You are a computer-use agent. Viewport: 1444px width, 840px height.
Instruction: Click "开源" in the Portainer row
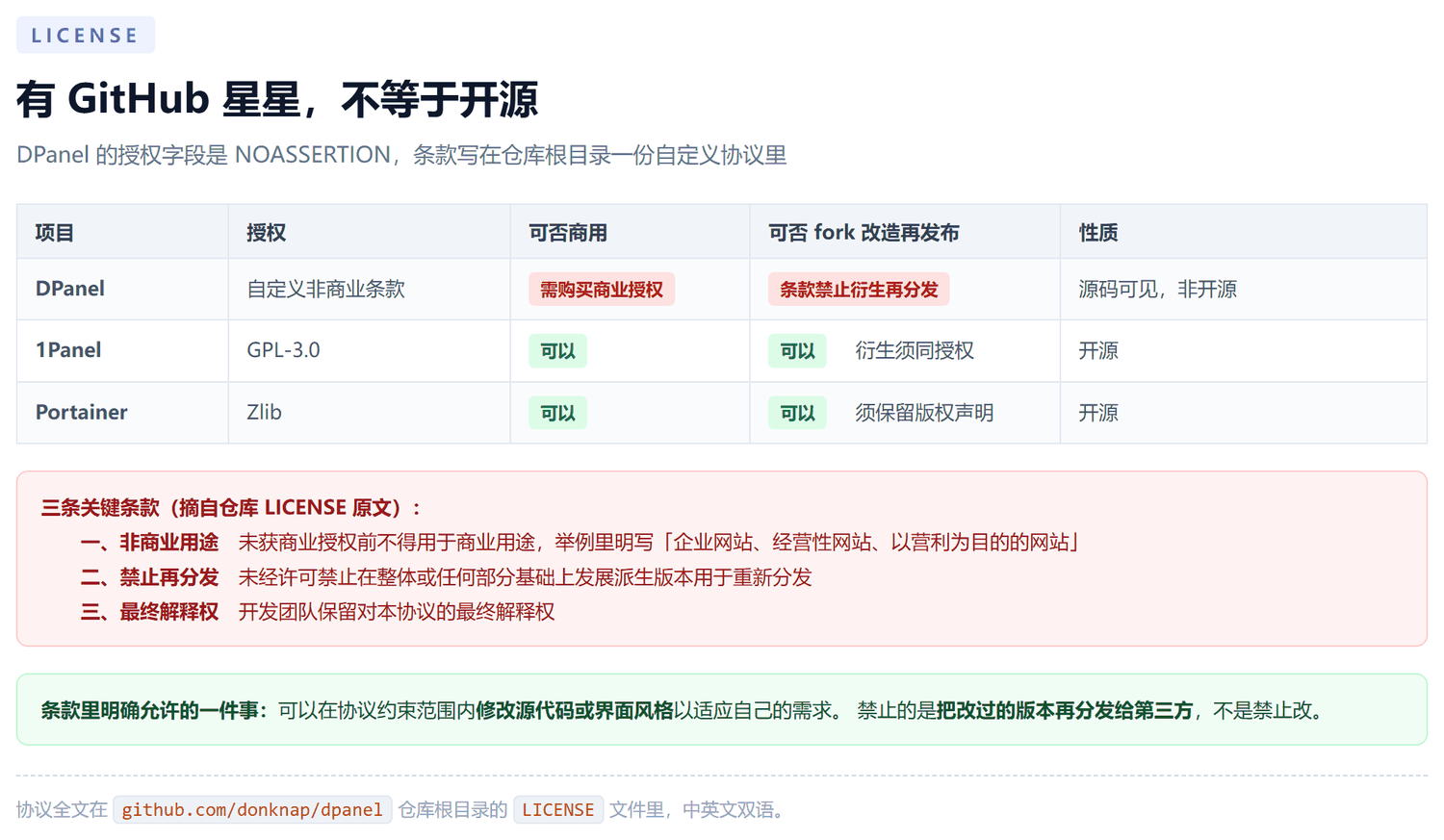(1098, 412)
